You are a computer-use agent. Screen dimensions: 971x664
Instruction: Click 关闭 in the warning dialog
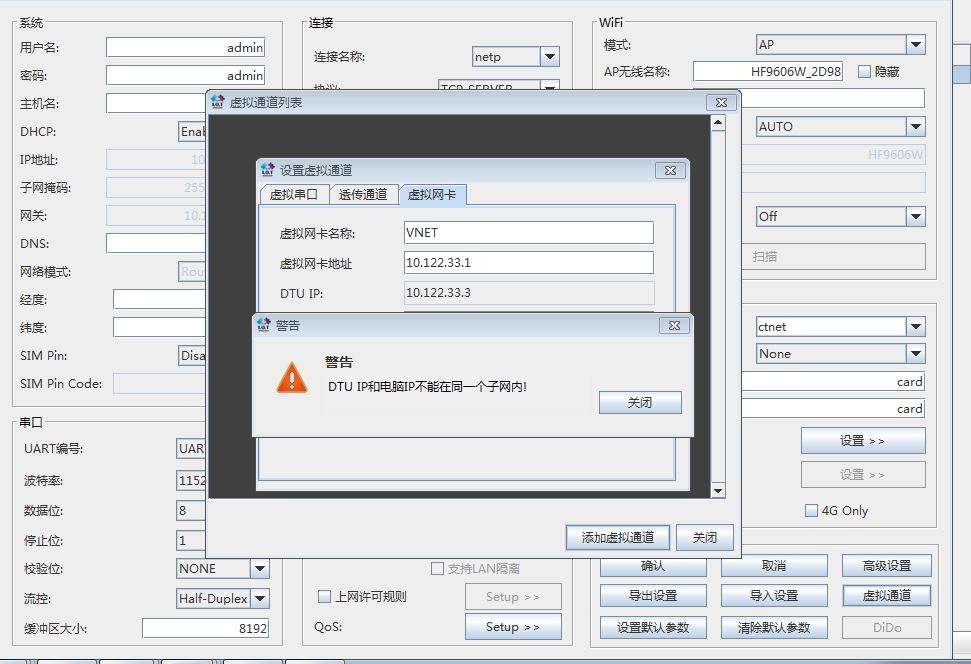[x=640, y=403]
